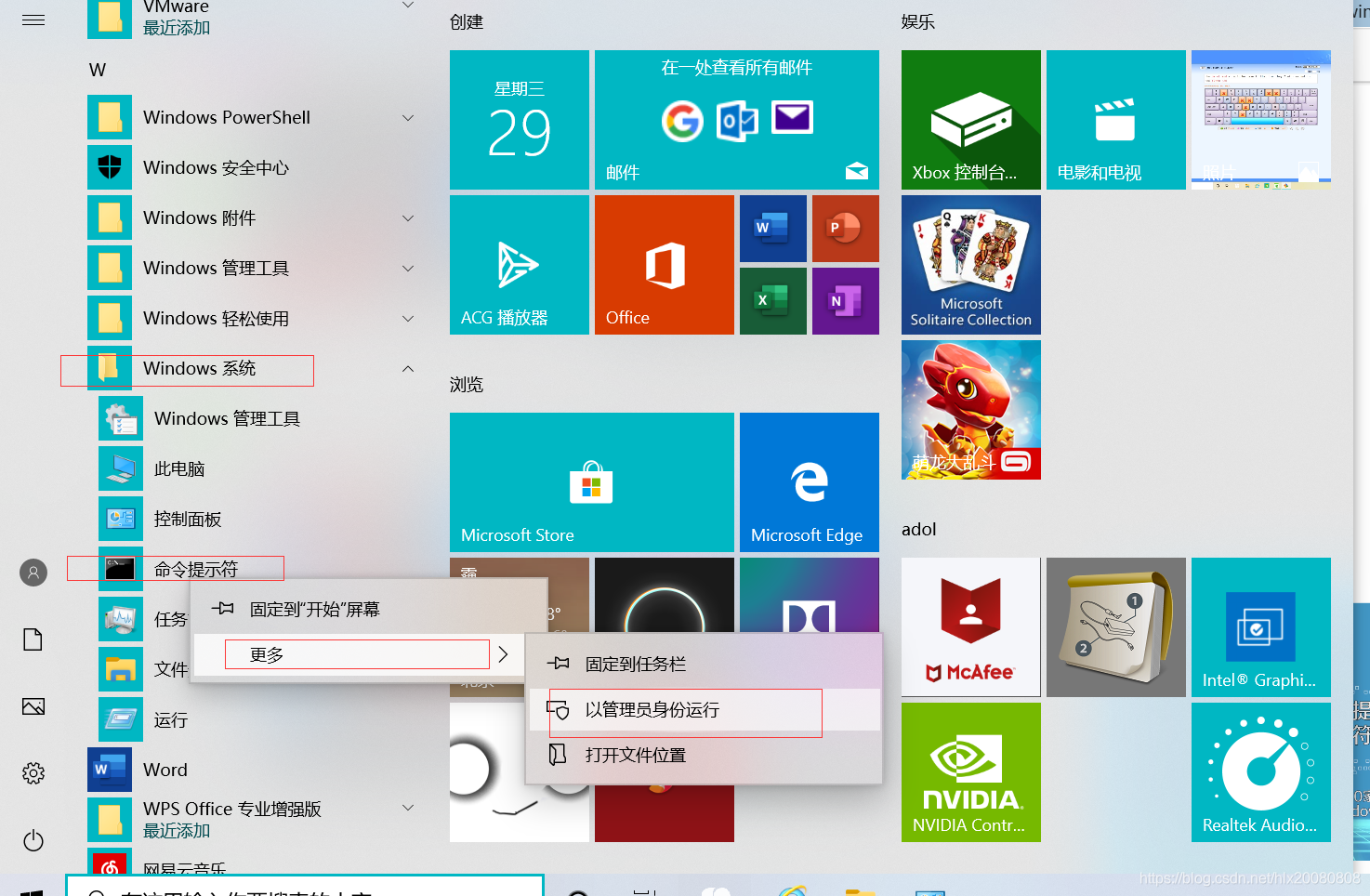The width and height of the screenshot is (1370, 896).
Task: Open Windows 安全中心 from app list
Action: pyautogui.click(x=253, y=168)
